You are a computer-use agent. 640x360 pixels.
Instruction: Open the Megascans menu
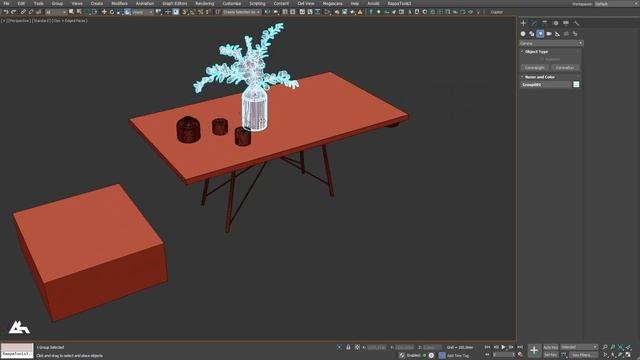pyautogui.click(x=332, y=3)
